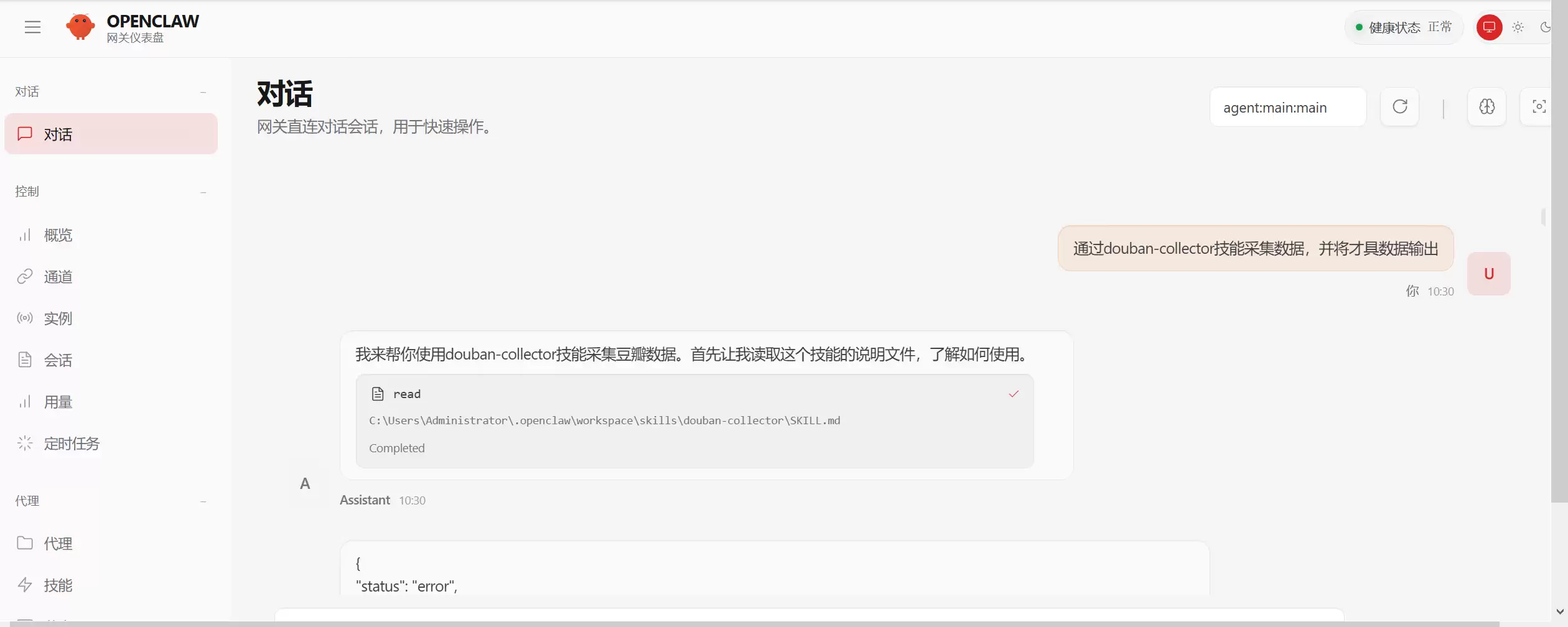Click the agent:main:main session field
The height and width of the screenshot is (627, 1568).
click(1287, 107)
